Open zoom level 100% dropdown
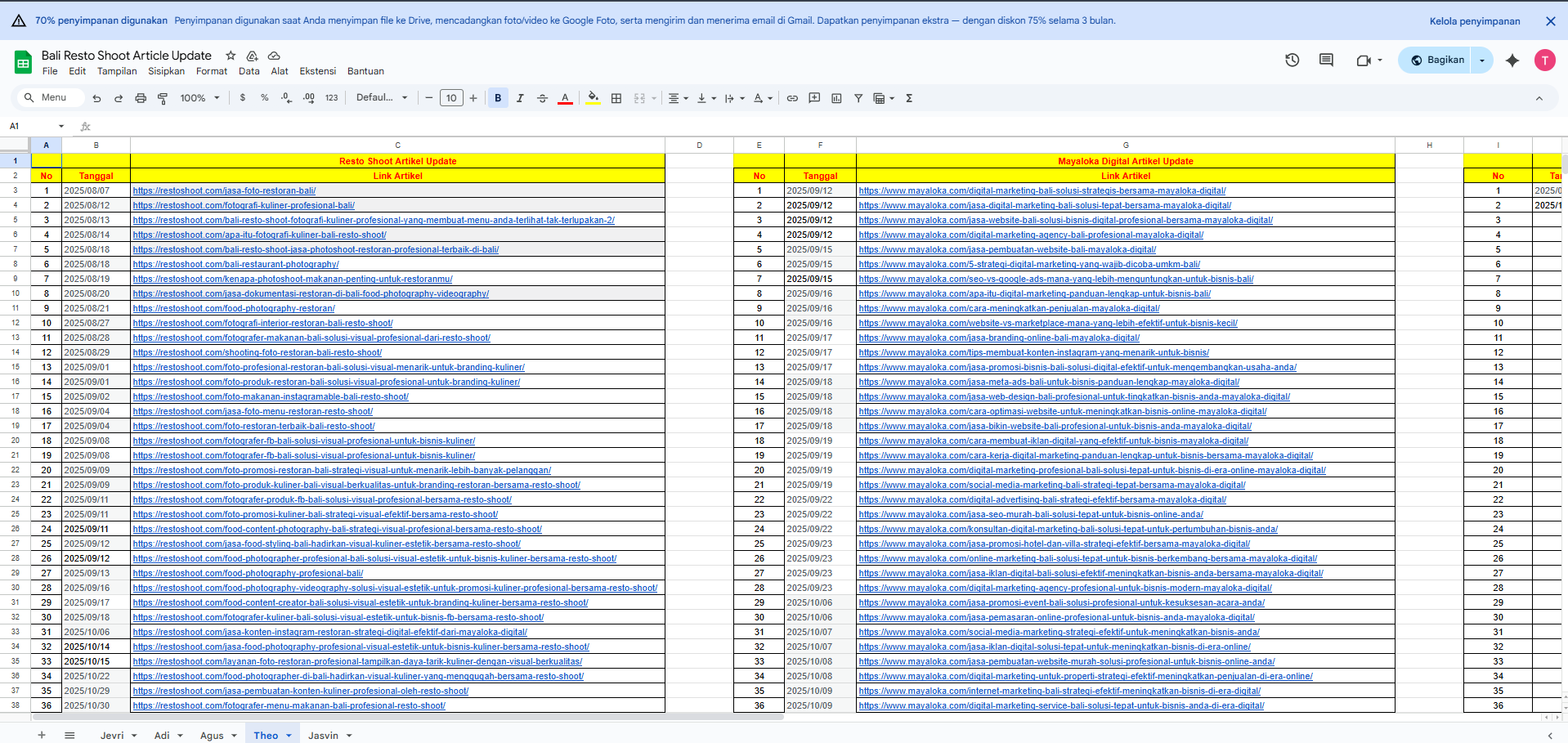This screenshot has height=743, width=1568. (200, 98)
